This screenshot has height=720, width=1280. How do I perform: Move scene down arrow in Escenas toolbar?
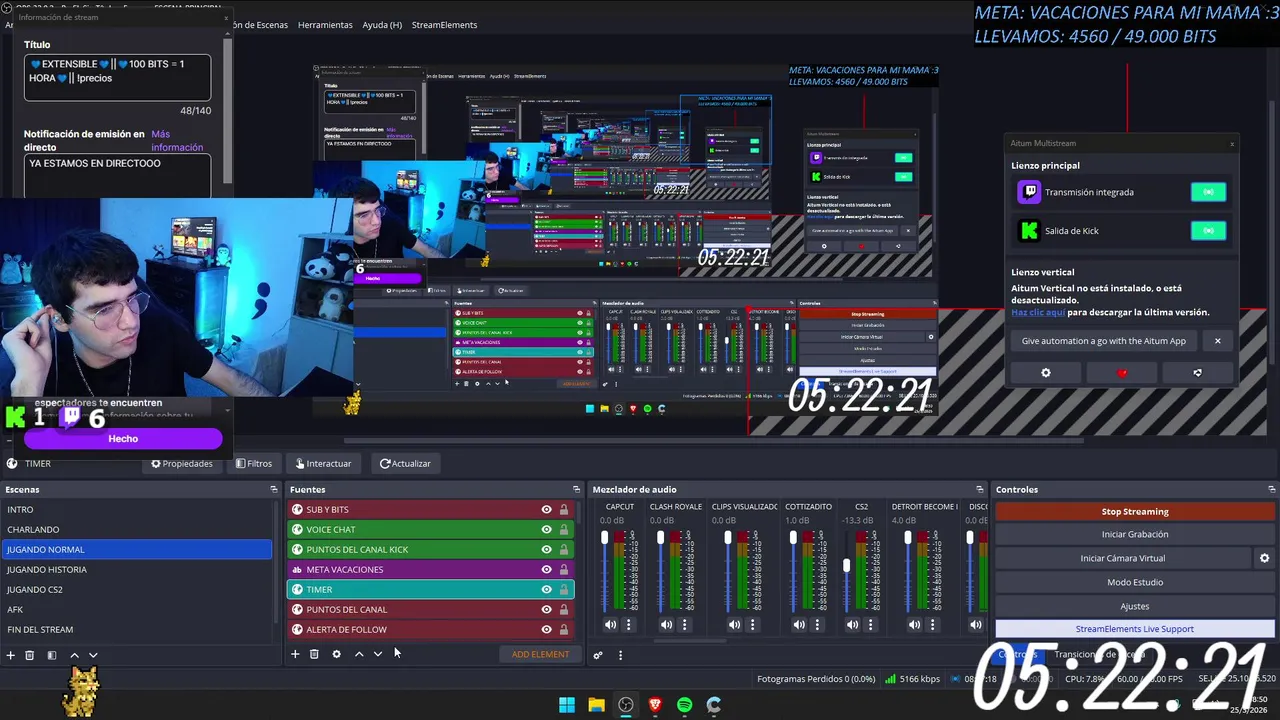tap(93, 655)
